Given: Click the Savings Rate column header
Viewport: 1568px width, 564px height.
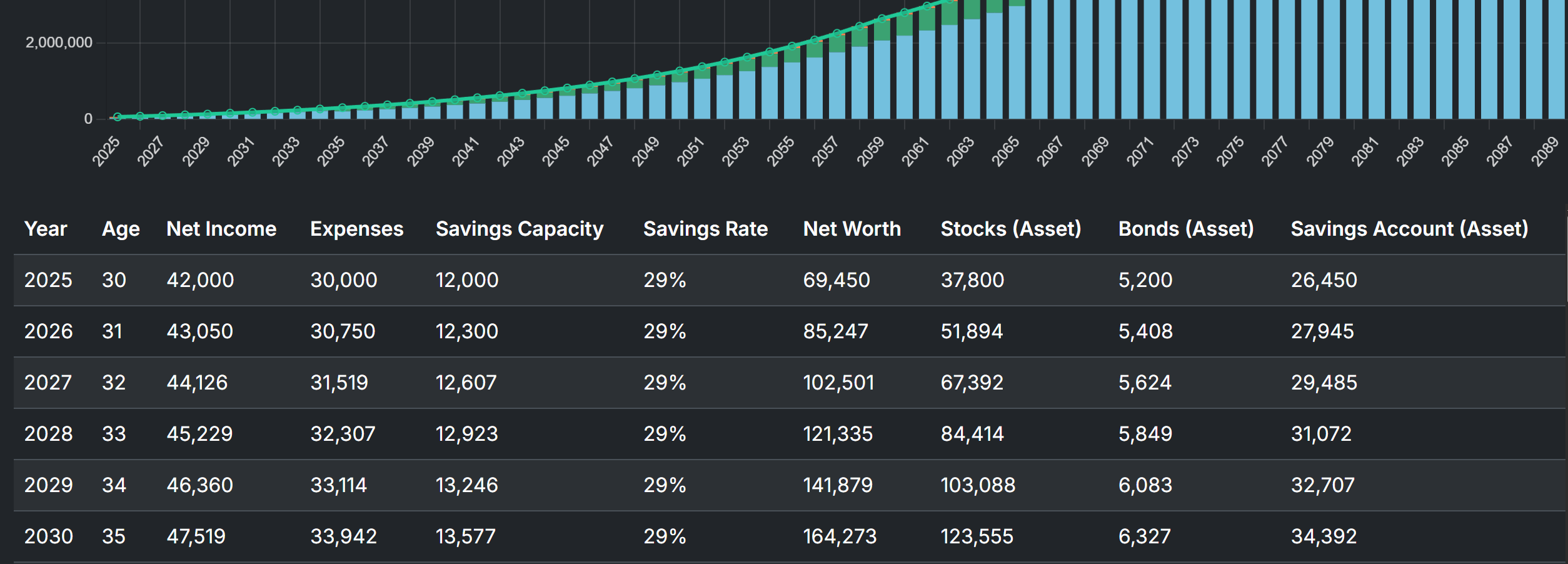Looking at the screenshot, I should click(x=705, y=229).
